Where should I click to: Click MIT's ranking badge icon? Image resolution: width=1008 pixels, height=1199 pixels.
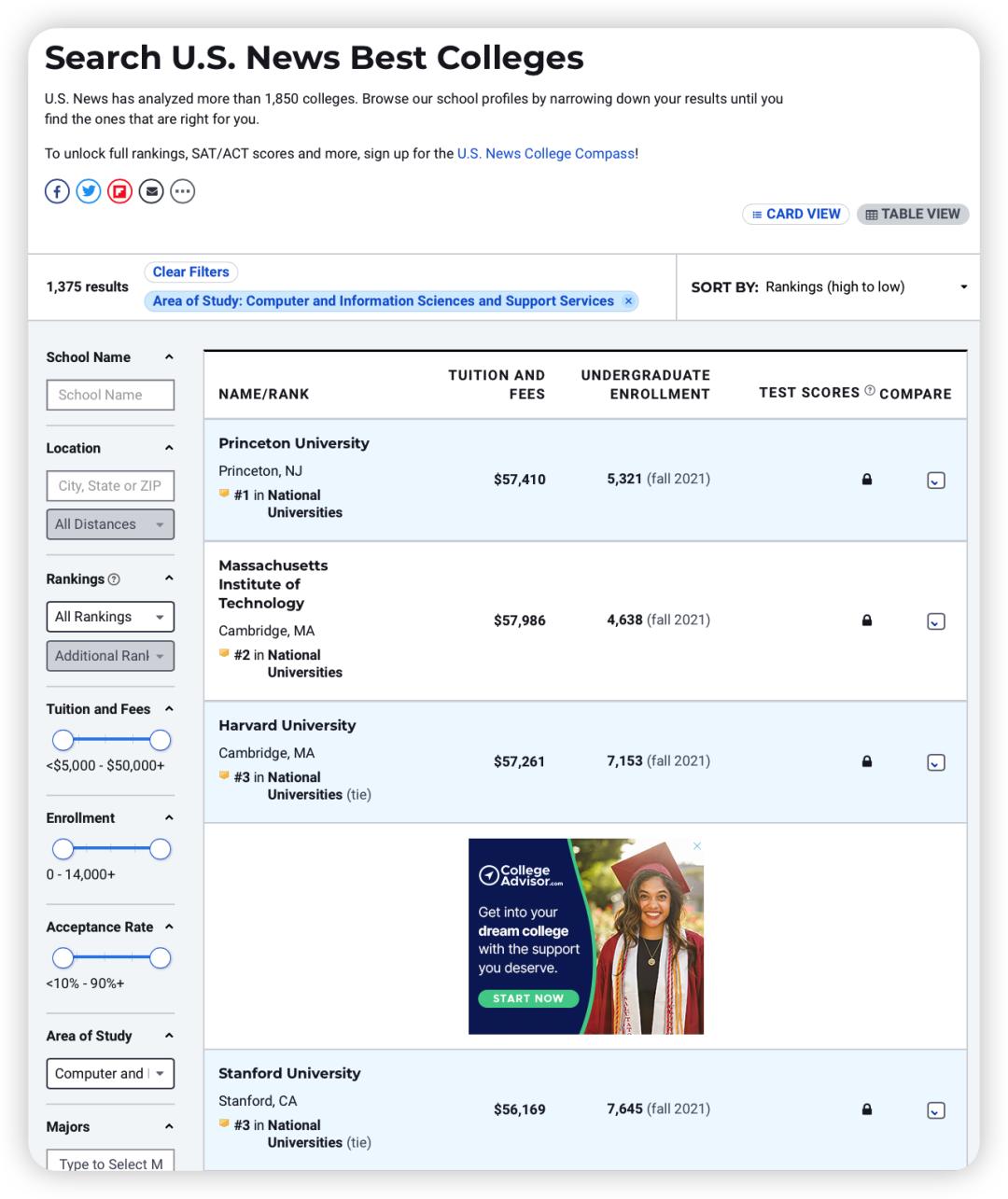point(224,653)
